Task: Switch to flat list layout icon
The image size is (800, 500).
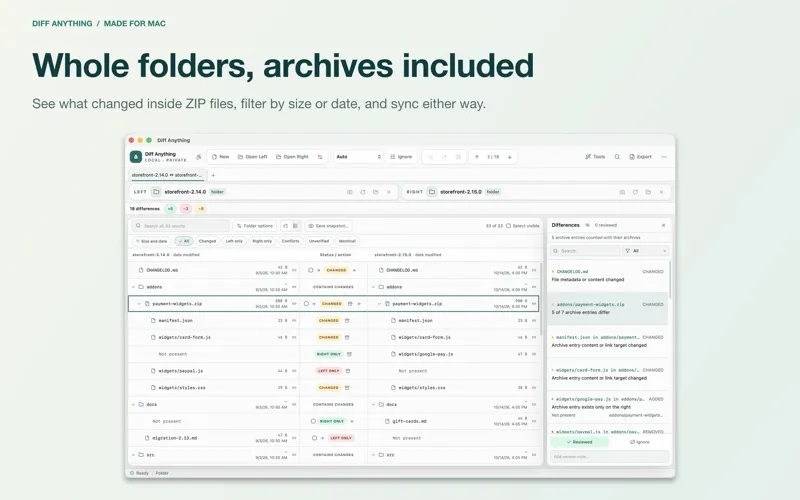Action: [x=295, y=226]
